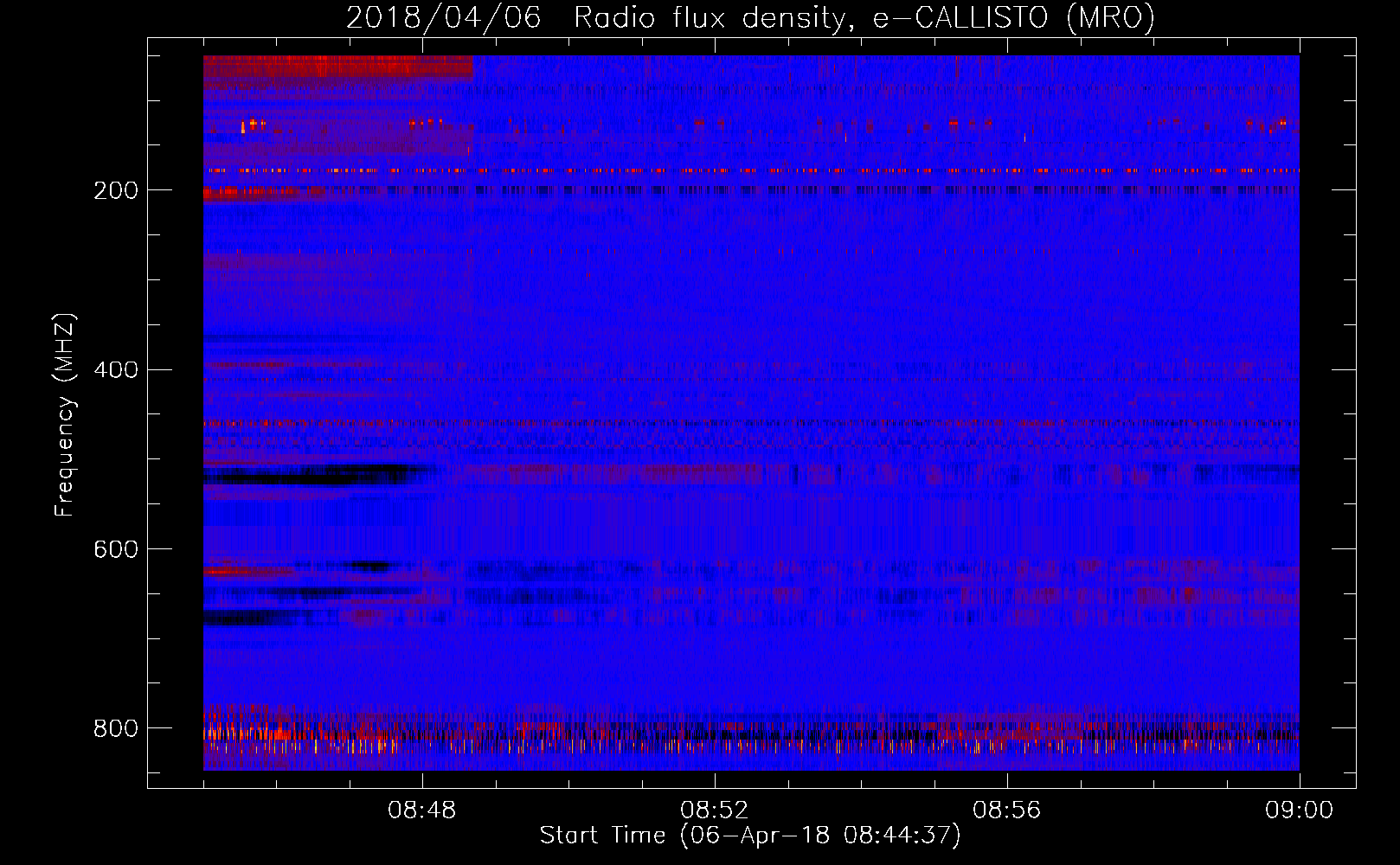Click the "Frequency (MHZ)" axis label
1400x865 pixels.
tap(65, 414)
